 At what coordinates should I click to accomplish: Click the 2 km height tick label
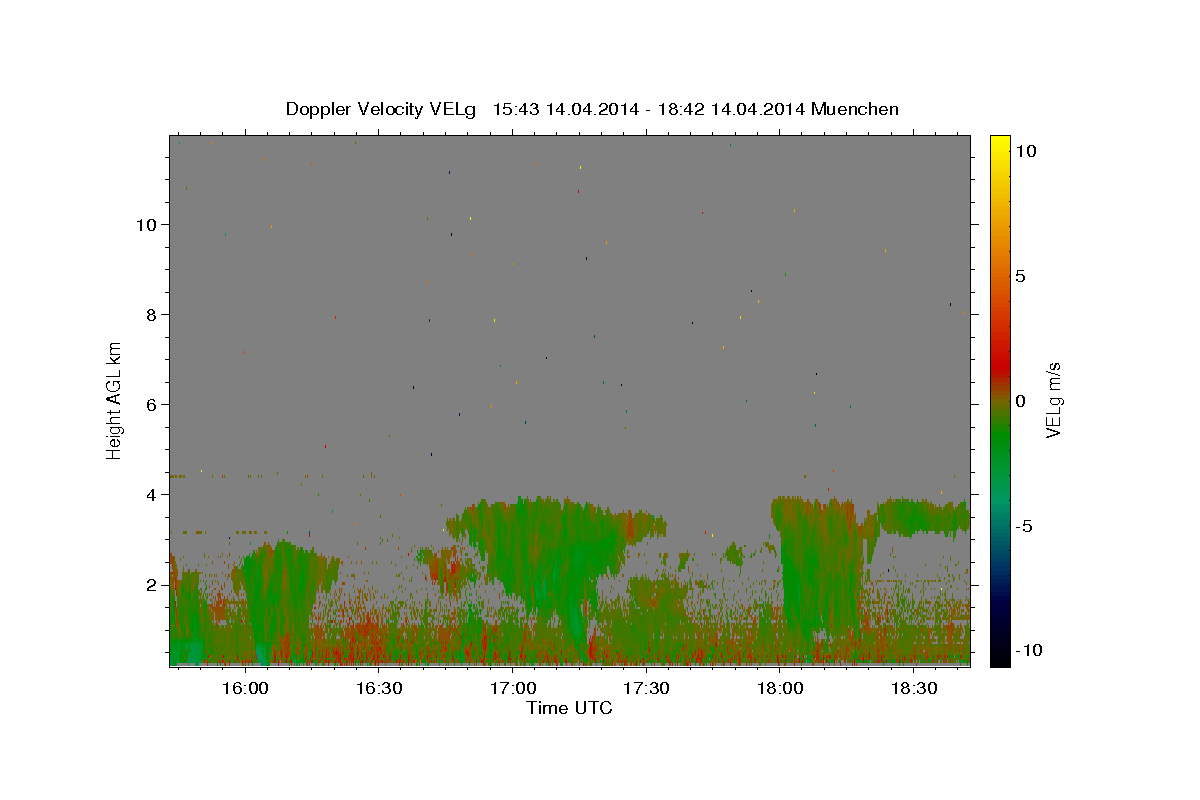point(152,584)
